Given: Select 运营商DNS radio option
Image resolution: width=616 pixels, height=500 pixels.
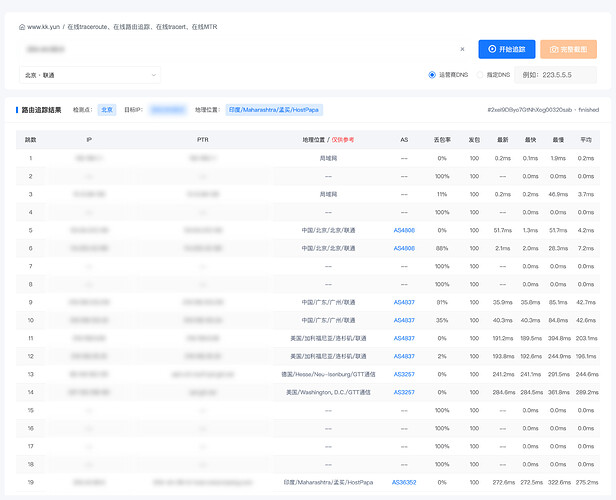Looking at the screenshot, I should [432, 75].
